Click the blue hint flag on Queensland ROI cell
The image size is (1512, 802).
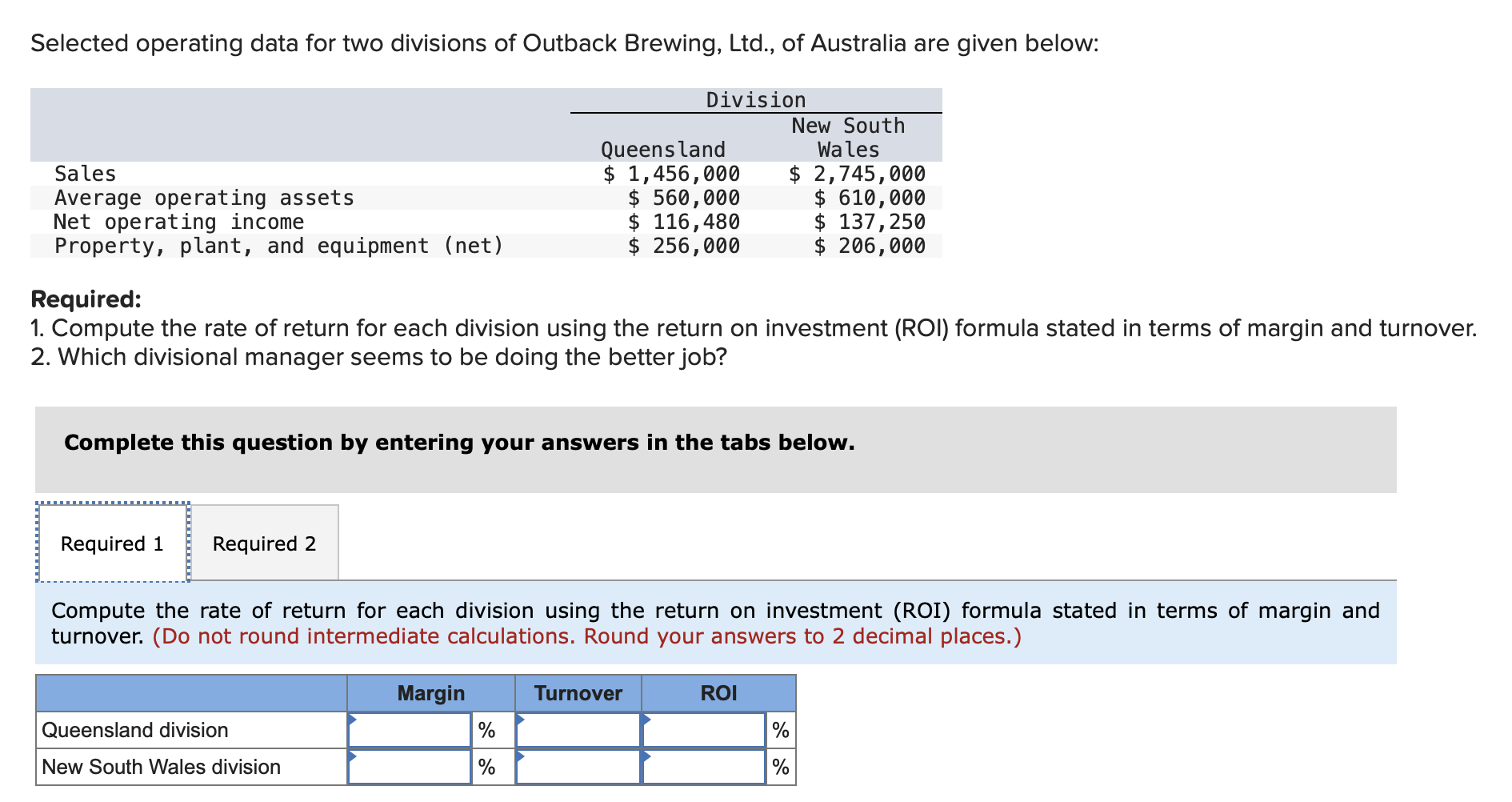646,721
